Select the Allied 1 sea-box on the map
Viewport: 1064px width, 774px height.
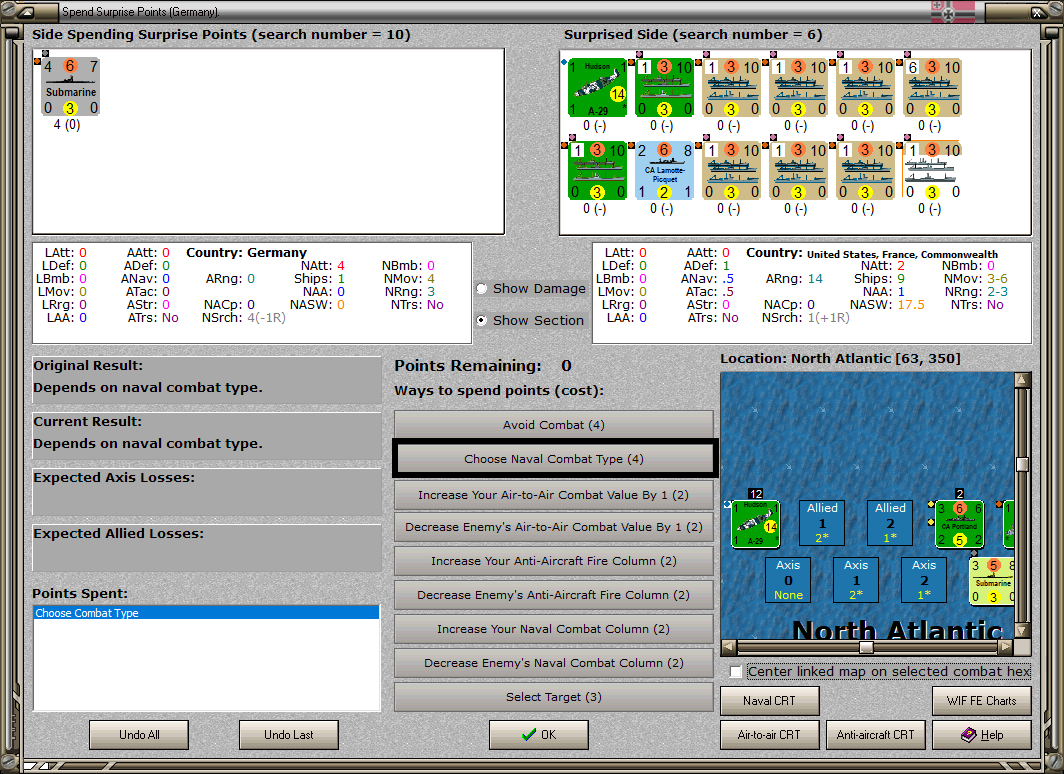click(822, 523)
